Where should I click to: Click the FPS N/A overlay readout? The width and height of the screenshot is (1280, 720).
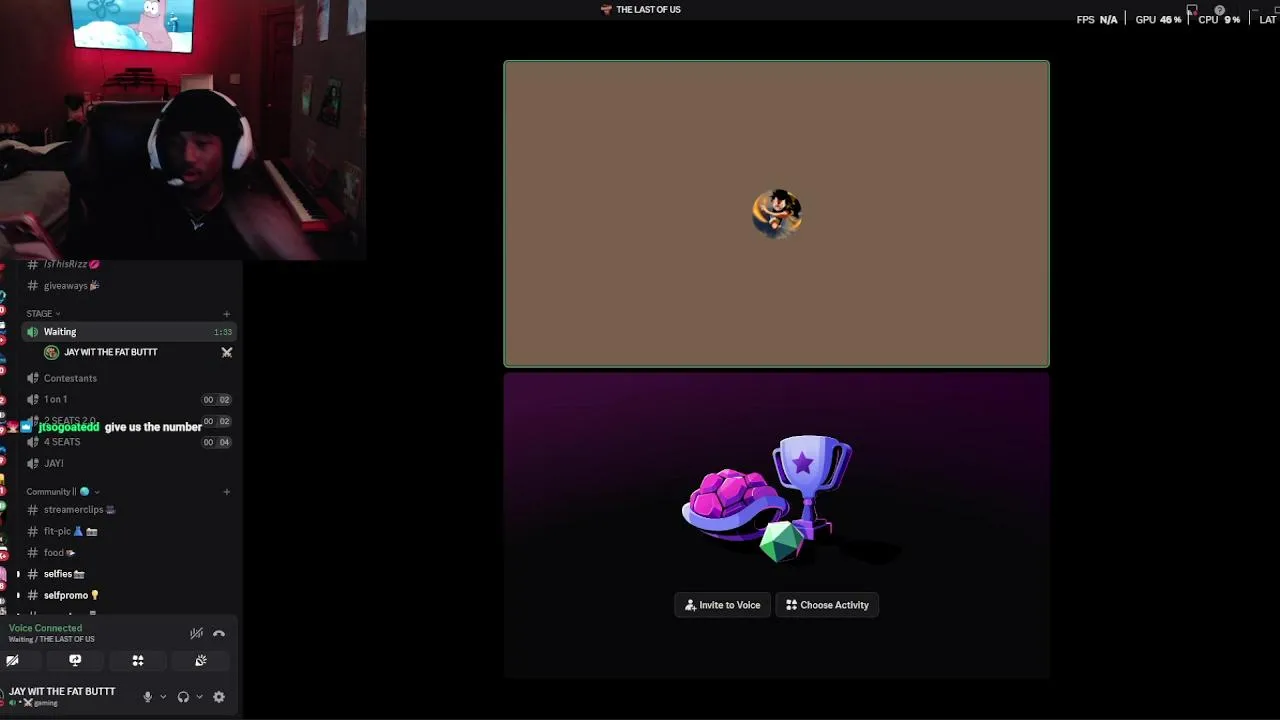1097,19
